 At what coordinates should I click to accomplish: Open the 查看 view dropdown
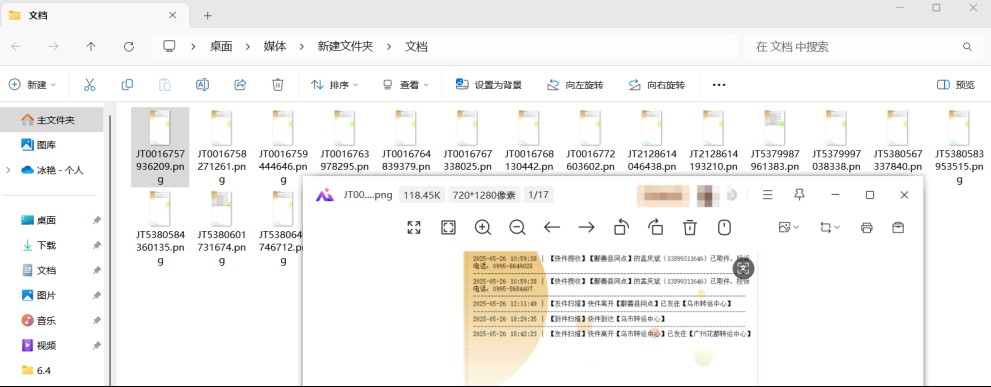point(406,84)
